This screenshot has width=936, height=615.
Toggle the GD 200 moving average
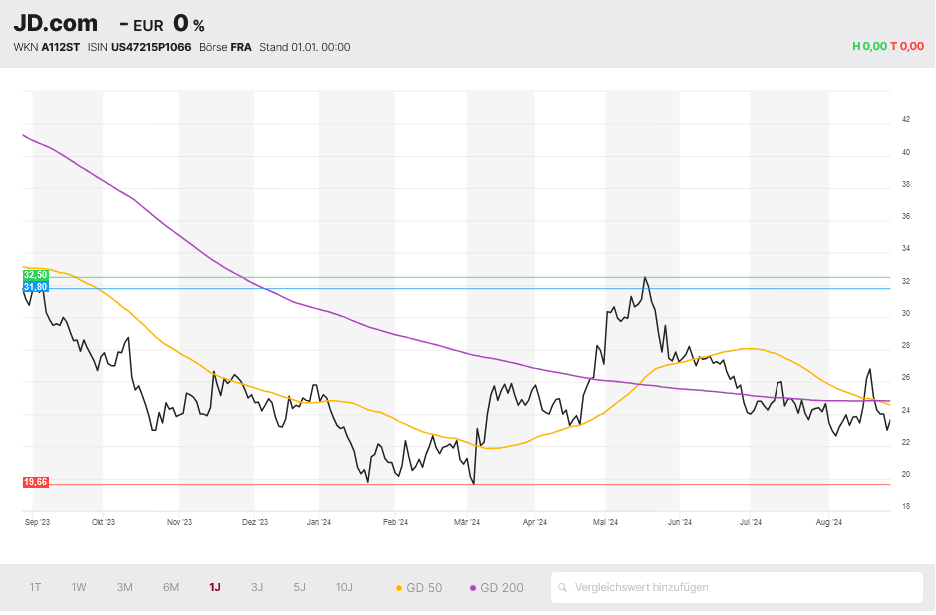[497, 588]
